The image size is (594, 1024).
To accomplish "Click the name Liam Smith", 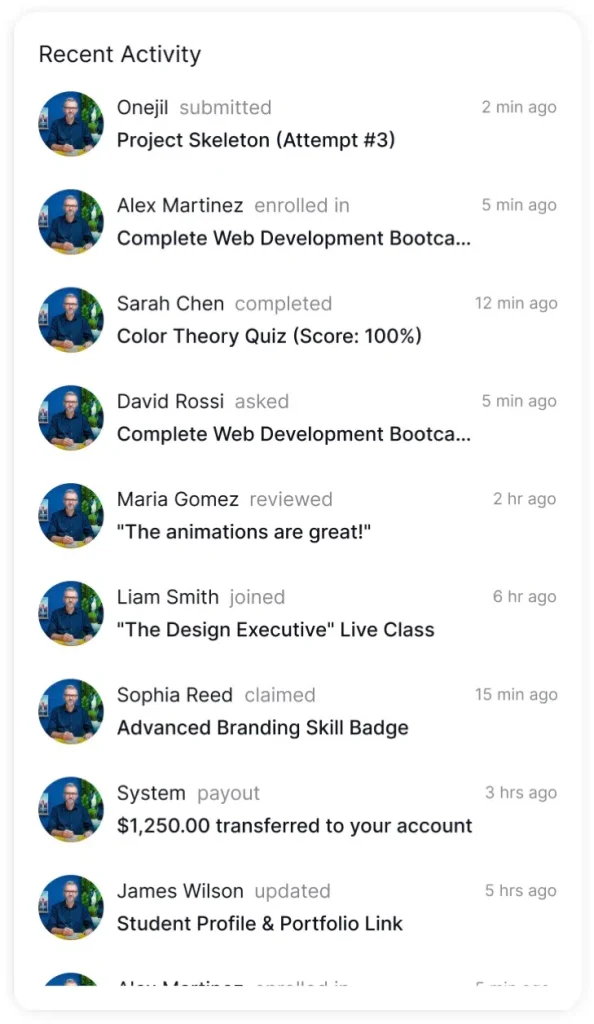I will point(168,598).
